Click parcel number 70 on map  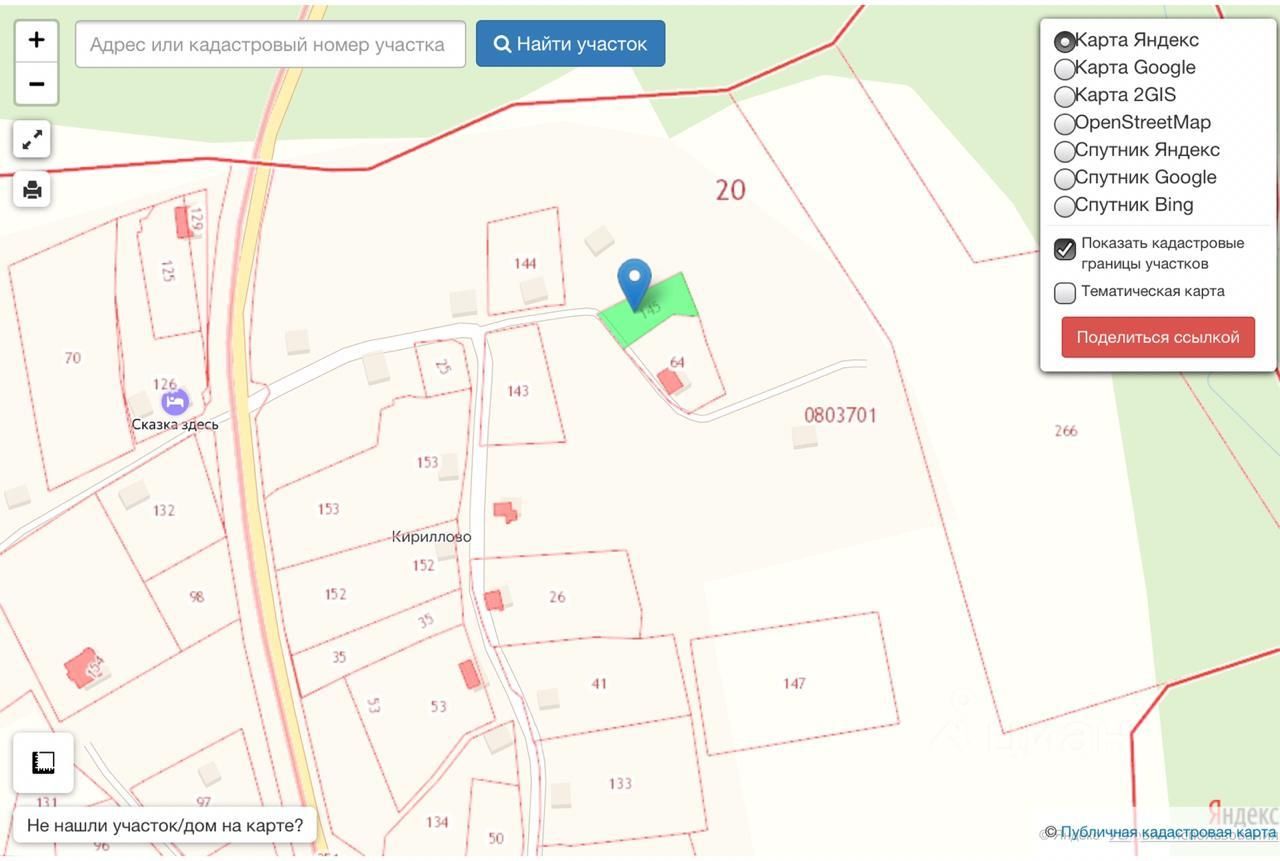tap(72, 357)
